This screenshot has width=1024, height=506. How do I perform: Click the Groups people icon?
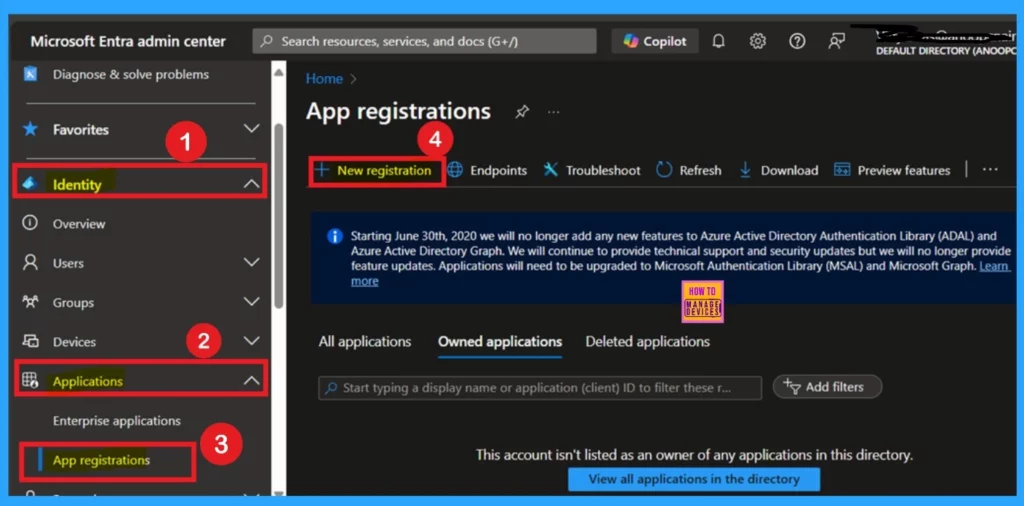[x=30, y=302]
